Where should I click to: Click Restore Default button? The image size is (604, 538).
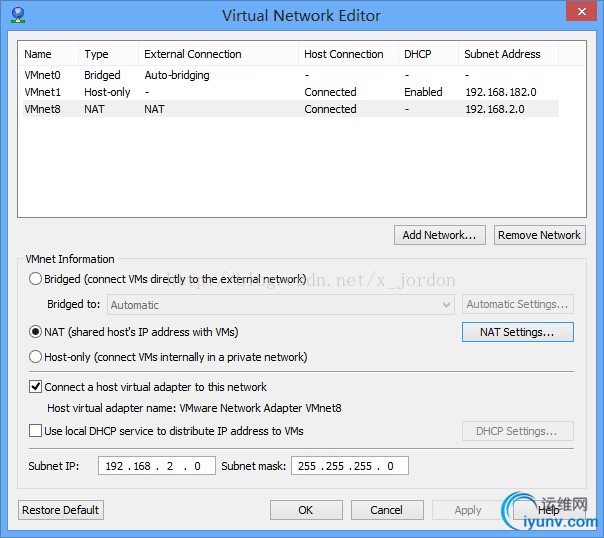click(x=61, y=510)
